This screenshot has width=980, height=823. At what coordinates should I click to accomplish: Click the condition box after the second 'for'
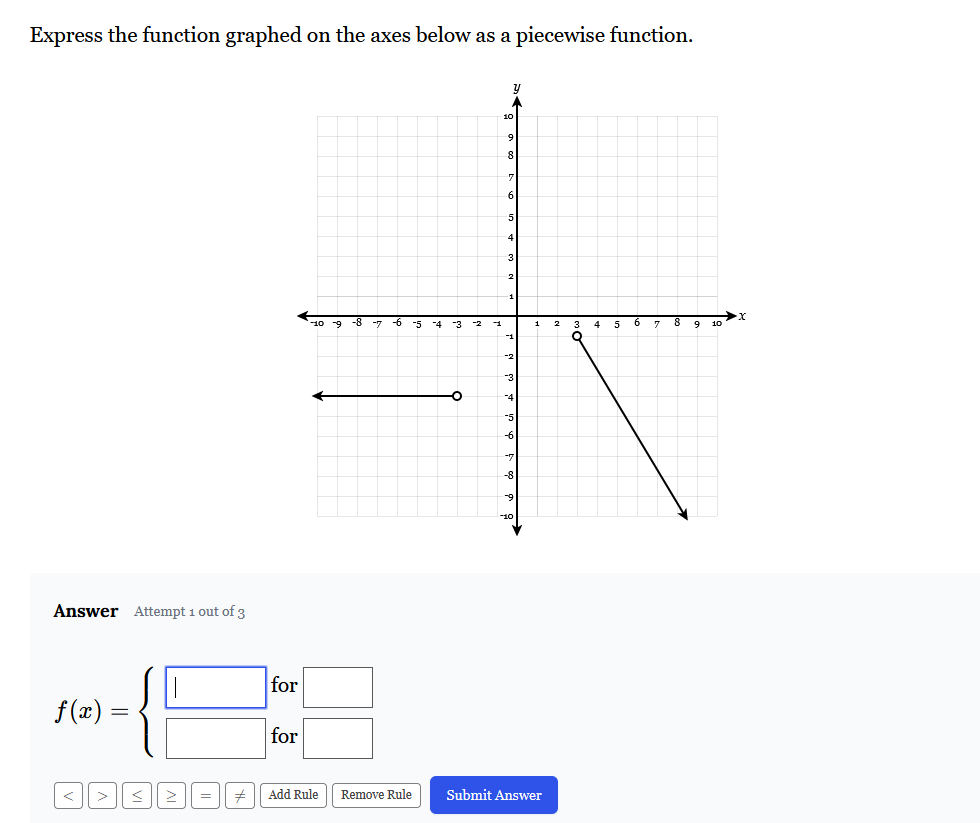click(337, 737)
